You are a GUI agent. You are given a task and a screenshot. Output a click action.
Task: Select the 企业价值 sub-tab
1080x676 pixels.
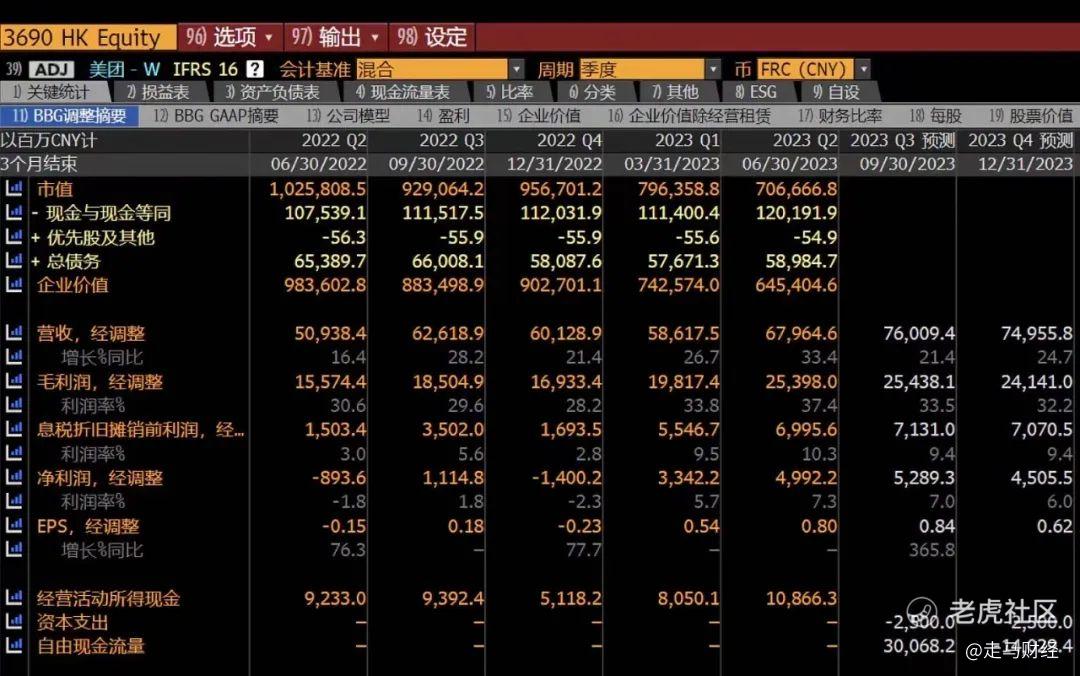(539, 116)
